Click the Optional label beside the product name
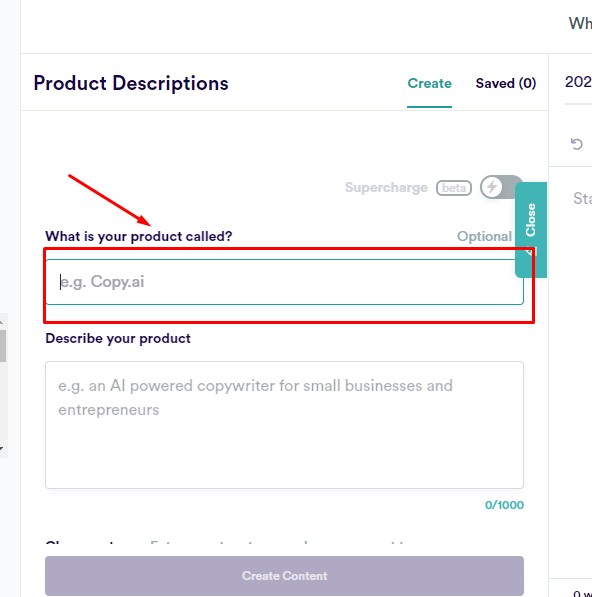 484,236
